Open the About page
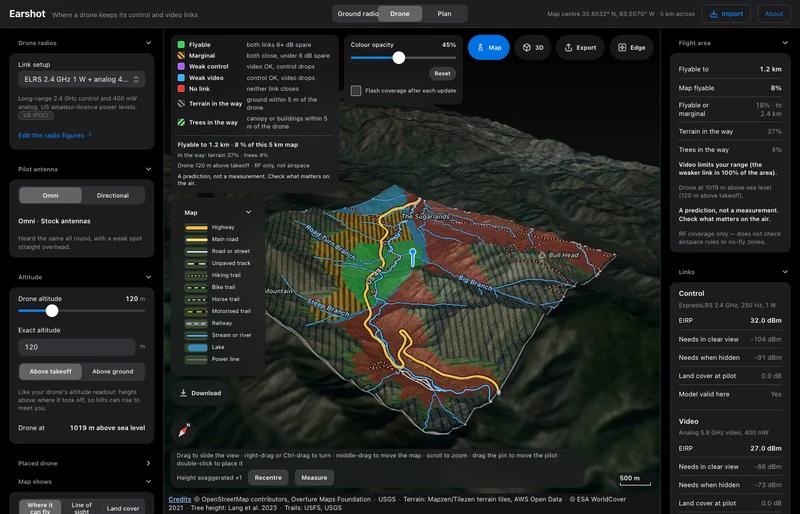This screenshot has height=514, width=800. (774, 14)
